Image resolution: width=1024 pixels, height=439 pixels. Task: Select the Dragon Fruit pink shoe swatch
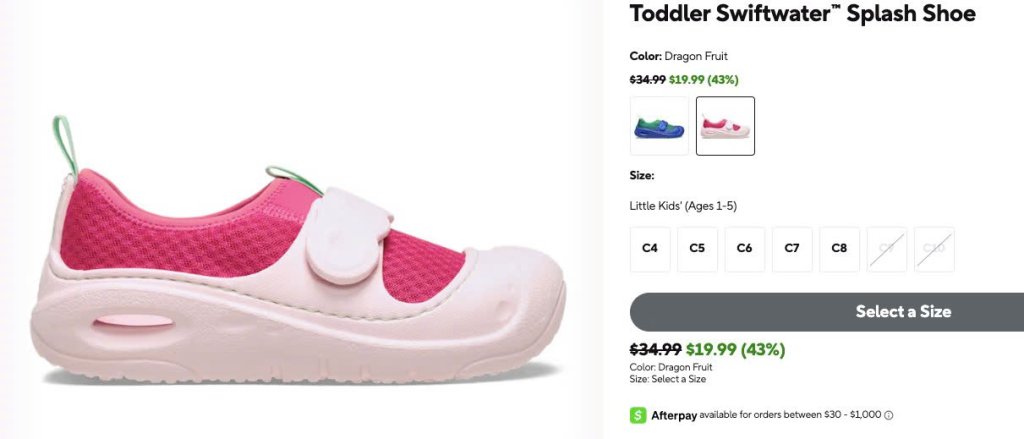(725, 126)
